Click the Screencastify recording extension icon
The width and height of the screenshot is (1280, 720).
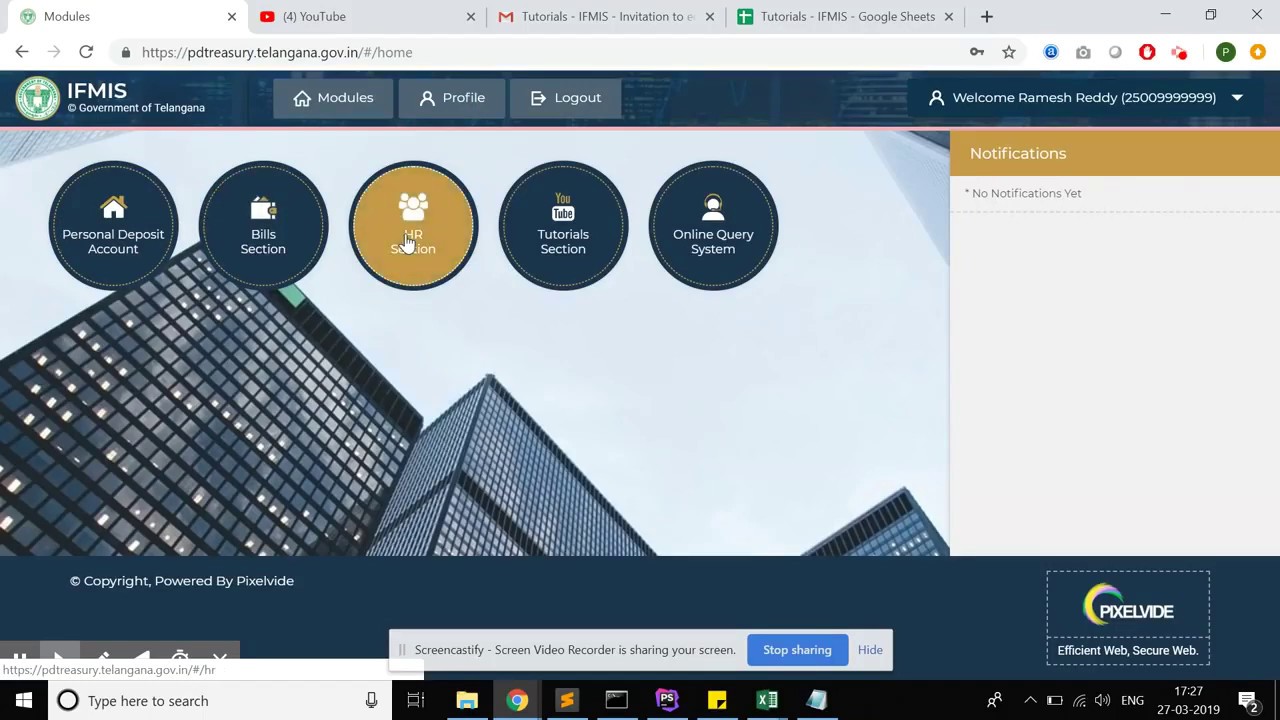1179,52
